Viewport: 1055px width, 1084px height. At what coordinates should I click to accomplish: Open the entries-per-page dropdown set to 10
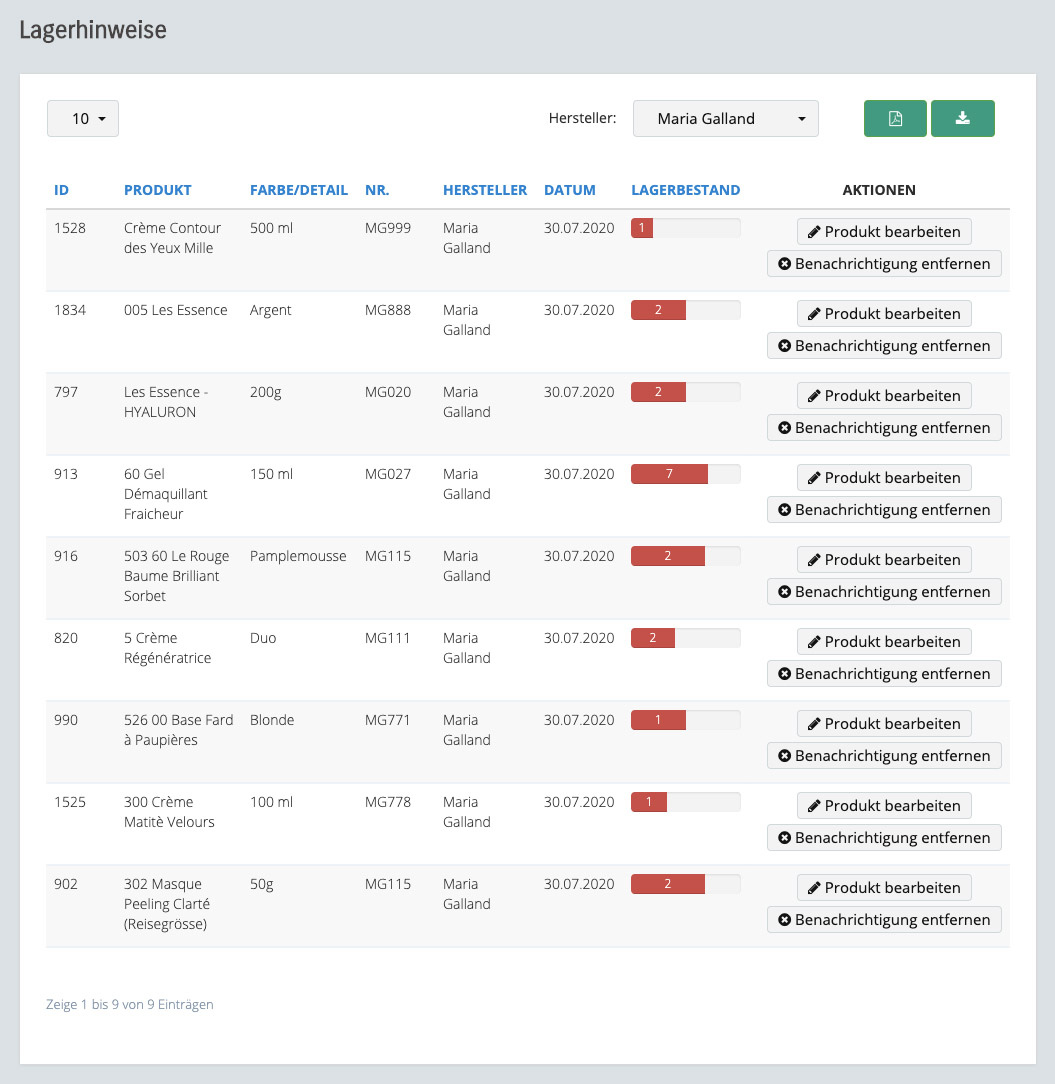click(83, 118)
